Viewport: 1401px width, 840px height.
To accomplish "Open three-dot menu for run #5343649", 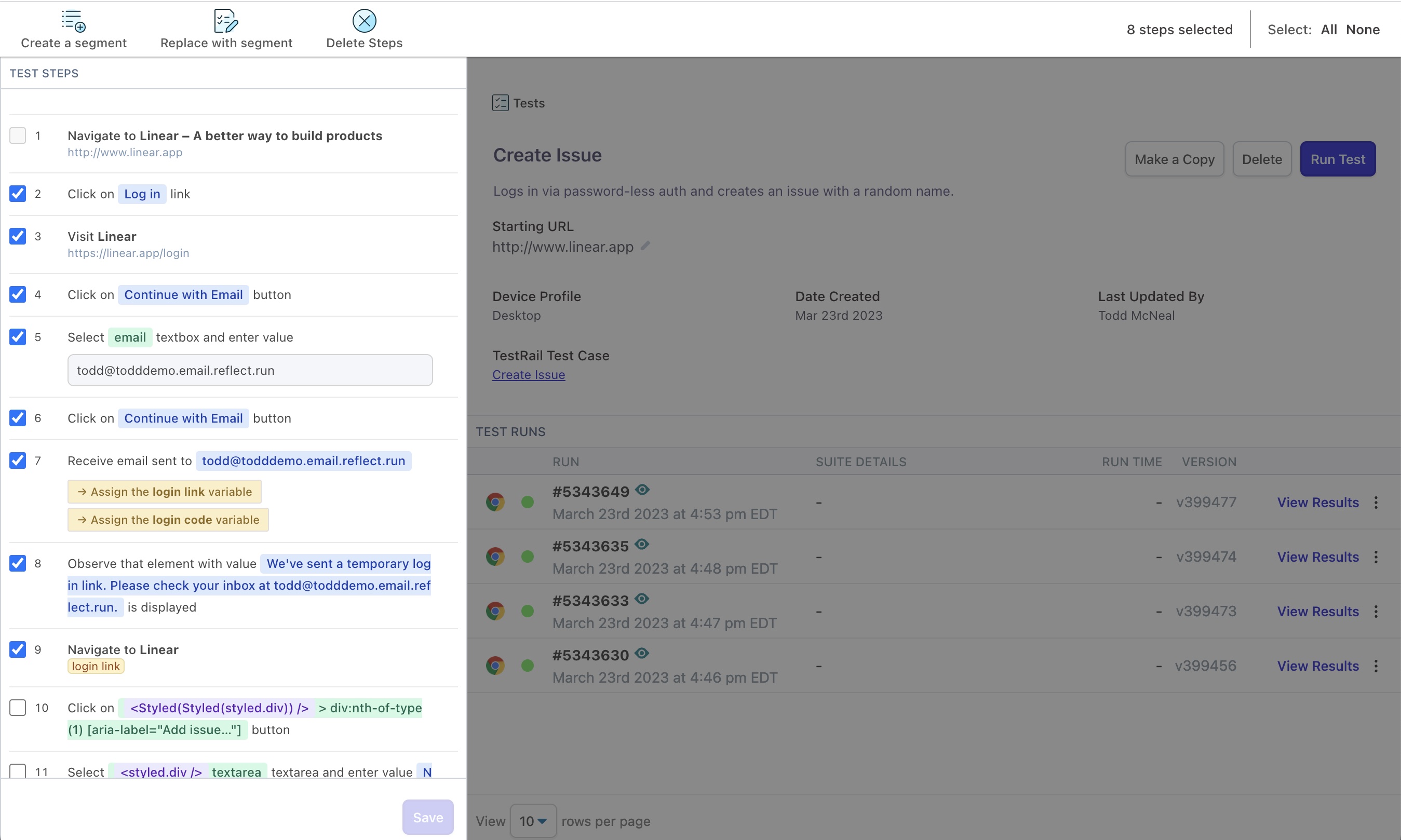I will pos(1376,503).
